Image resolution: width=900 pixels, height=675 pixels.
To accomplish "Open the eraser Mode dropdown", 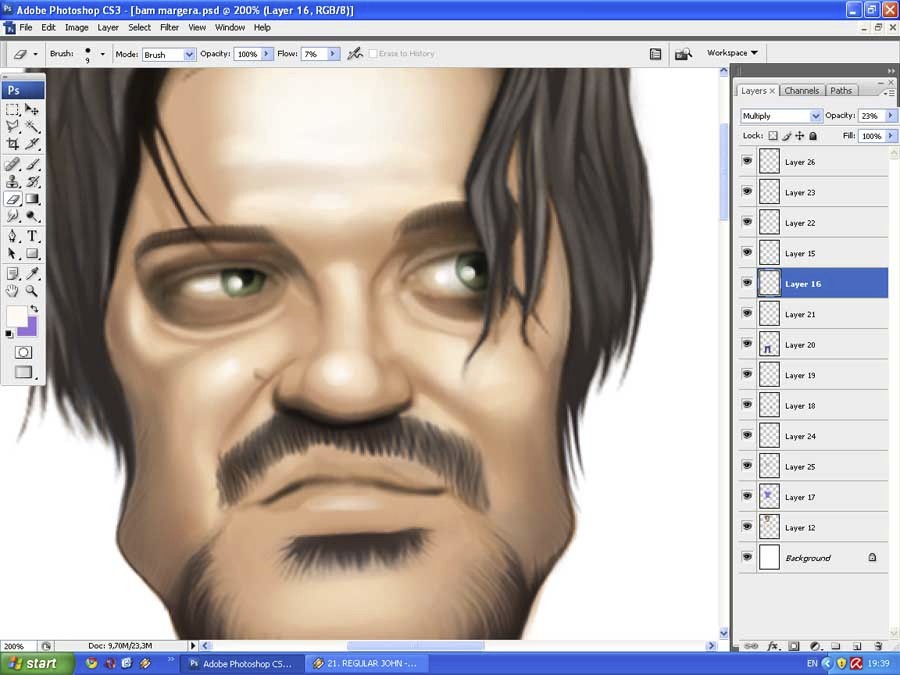I will [x=168, y=54].
